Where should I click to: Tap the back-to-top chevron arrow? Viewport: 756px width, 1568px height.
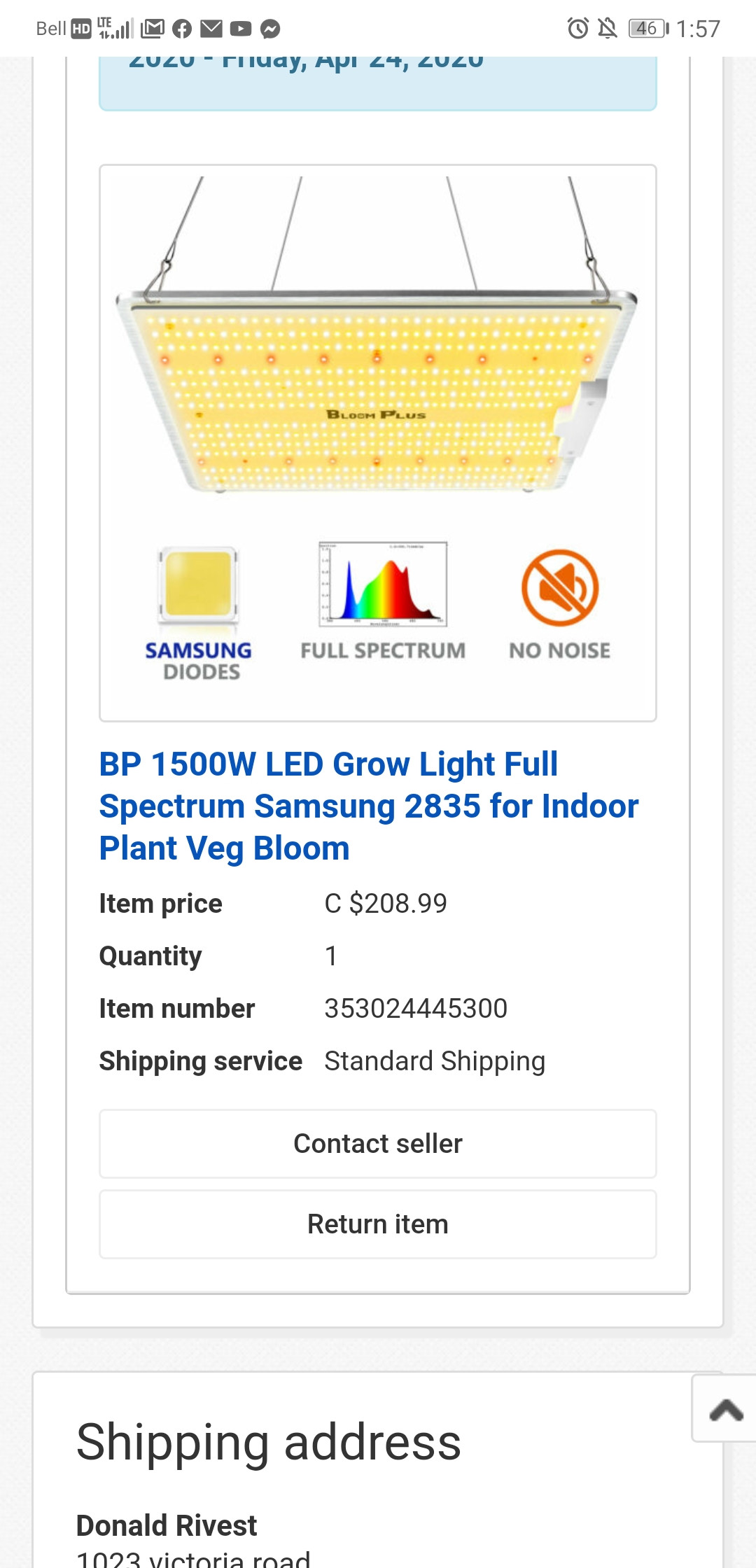tap(725, 1408)
